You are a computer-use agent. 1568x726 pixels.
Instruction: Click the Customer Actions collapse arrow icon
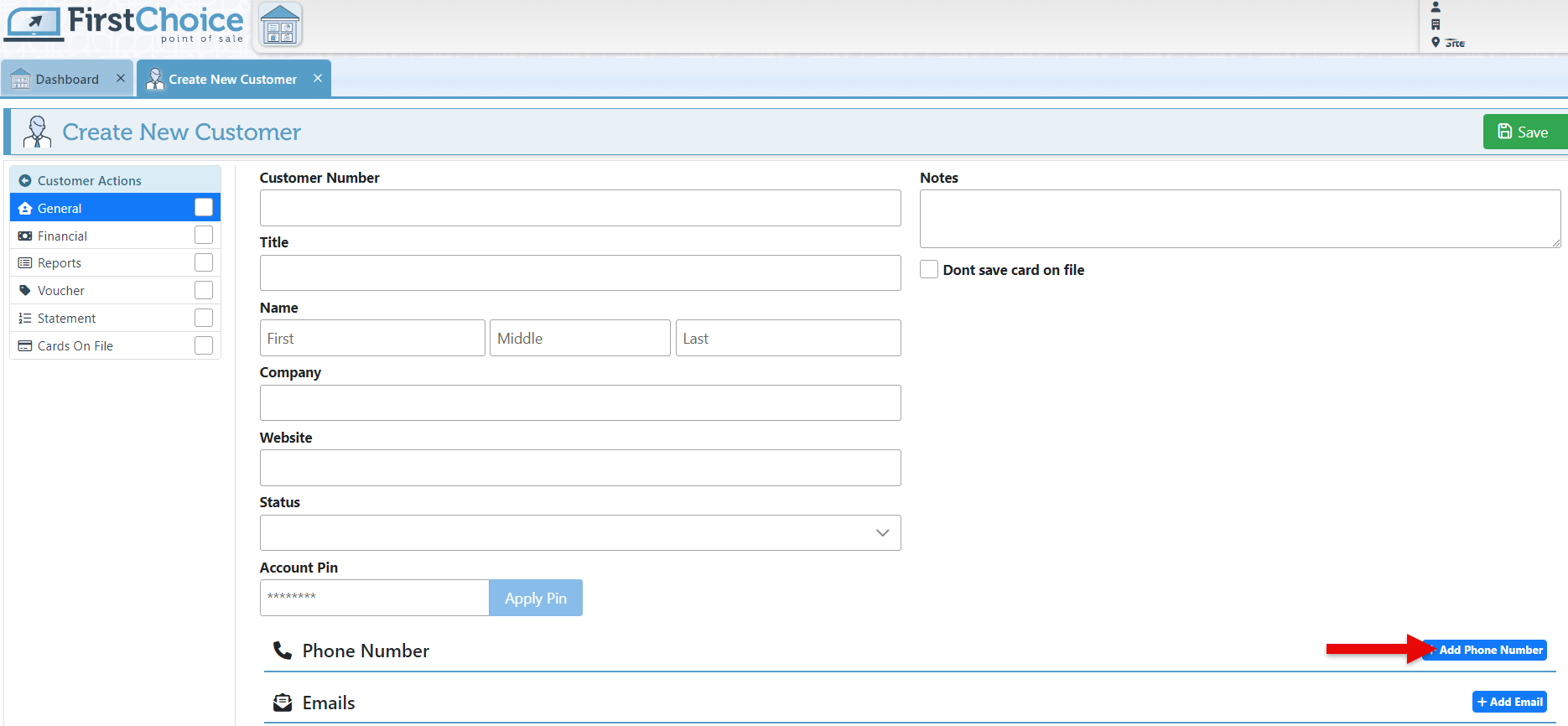(x=24, y=180)
